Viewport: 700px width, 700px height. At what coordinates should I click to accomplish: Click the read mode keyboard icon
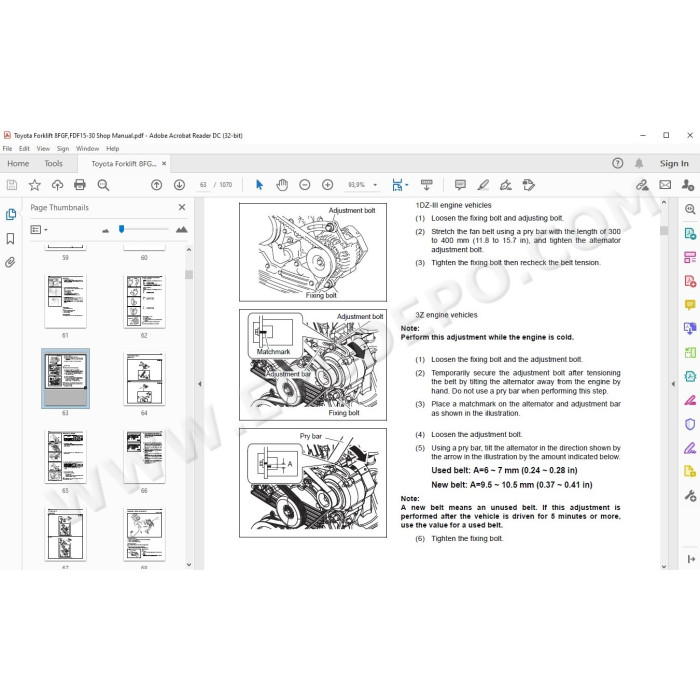(427, 185)
